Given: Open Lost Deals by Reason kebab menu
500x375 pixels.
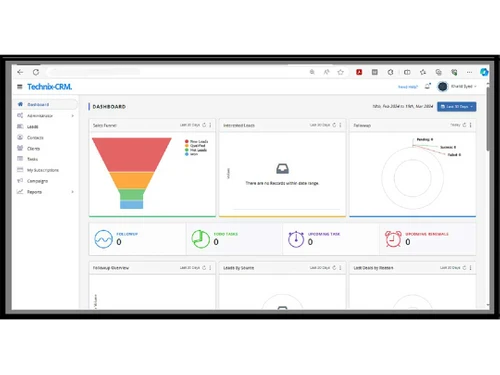Looking at the screenshot, I should [470, 268].
